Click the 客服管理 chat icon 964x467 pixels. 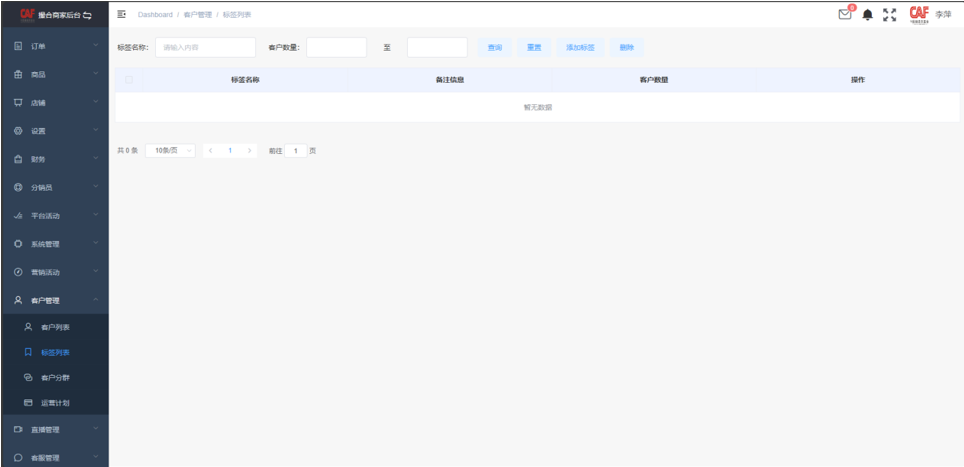[18, 458]
